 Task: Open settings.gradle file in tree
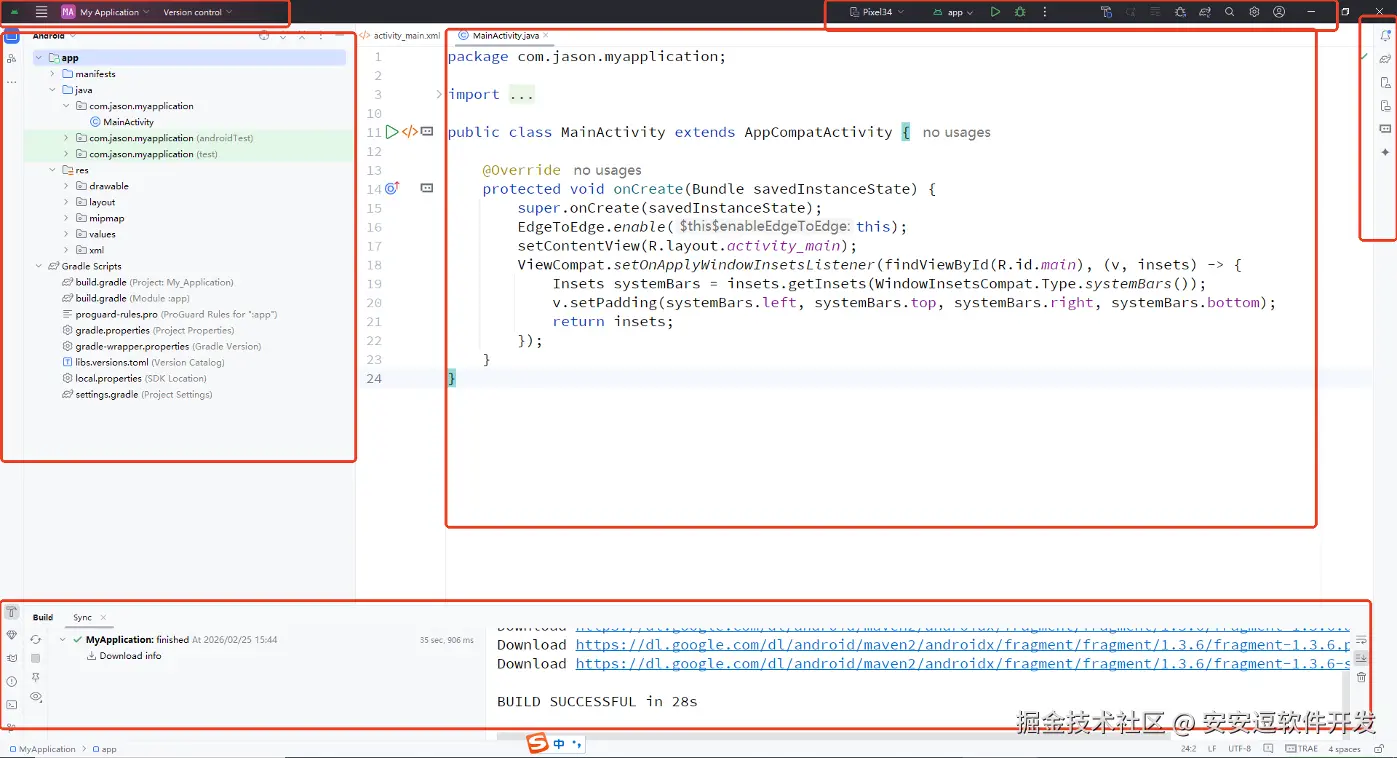tap(137, 394)
